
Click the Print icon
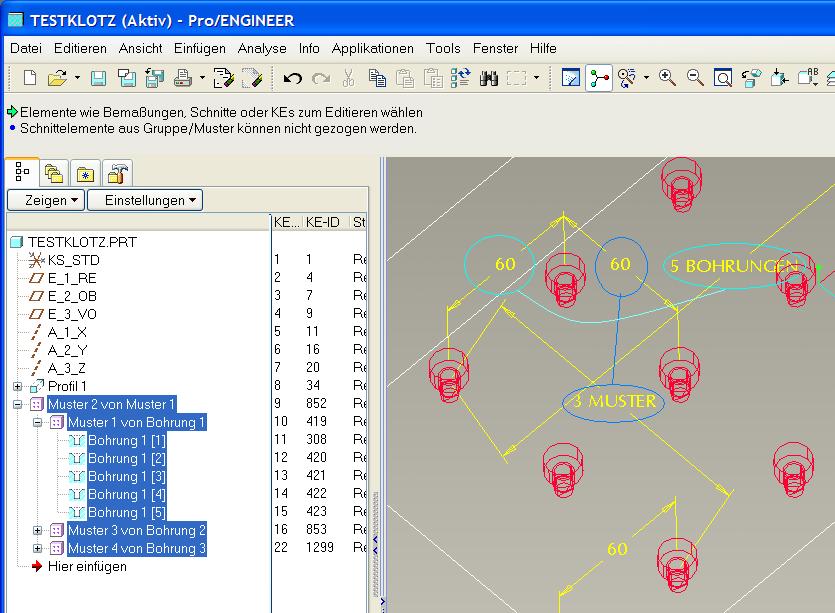click(183, 78)
